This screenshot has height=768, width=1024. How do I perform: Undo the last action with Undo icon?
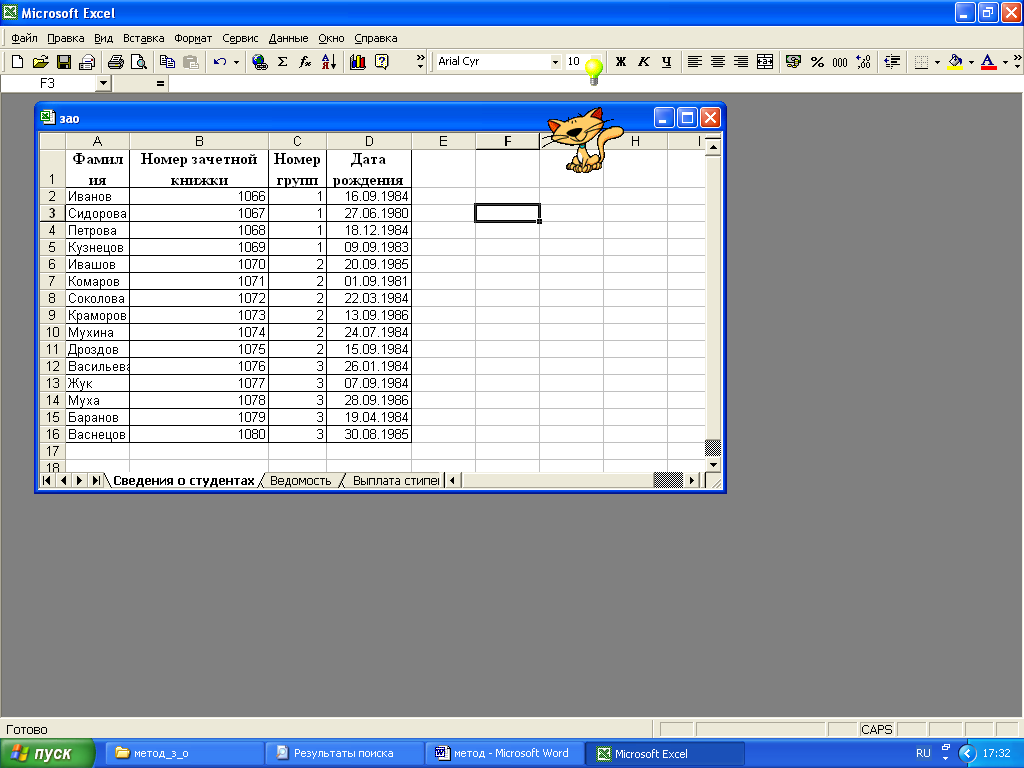[219, 61]
